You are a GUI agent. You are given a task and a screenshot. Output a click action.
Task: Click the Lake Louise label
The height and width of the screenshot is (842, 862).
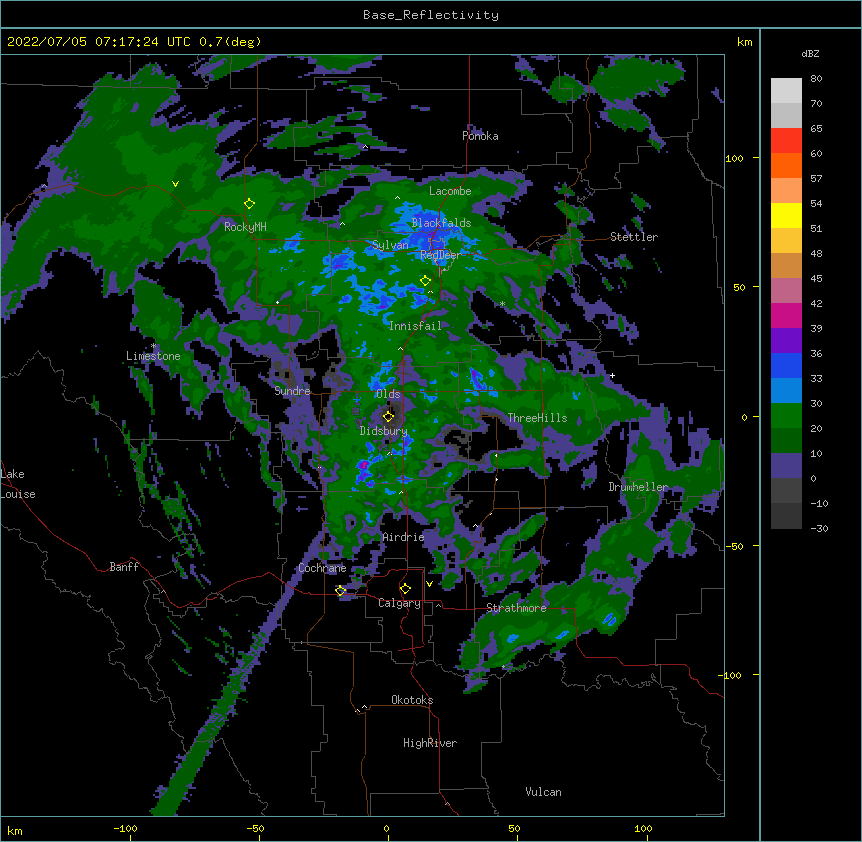point(18,484)
